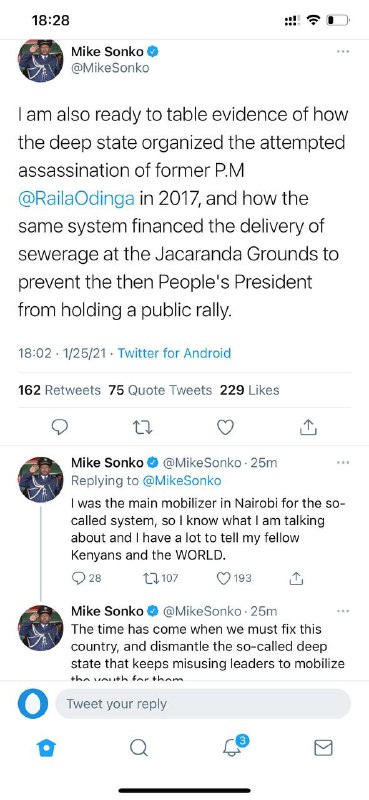This screenshot has height=800, width=369.
Task: Share the main tweet via share icon
Action: coord(308,427)
